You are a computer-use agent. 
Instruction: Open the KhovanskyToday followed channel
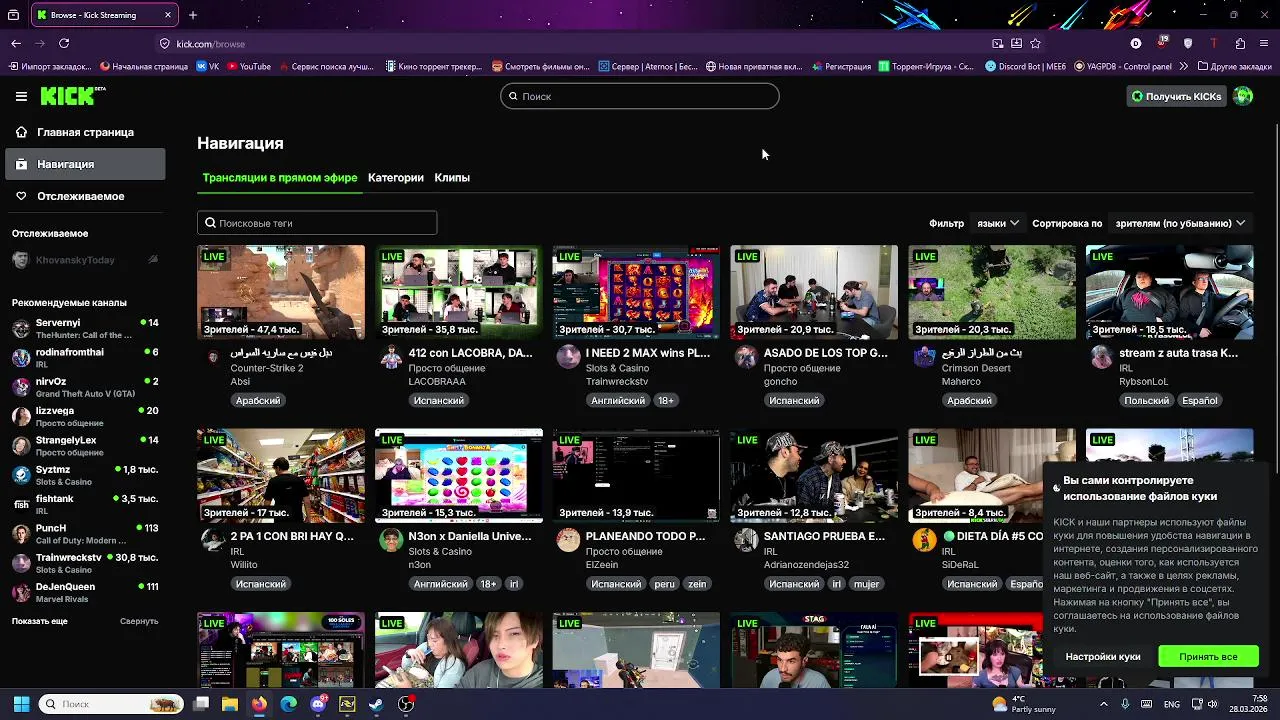click(x=85, y=260)
